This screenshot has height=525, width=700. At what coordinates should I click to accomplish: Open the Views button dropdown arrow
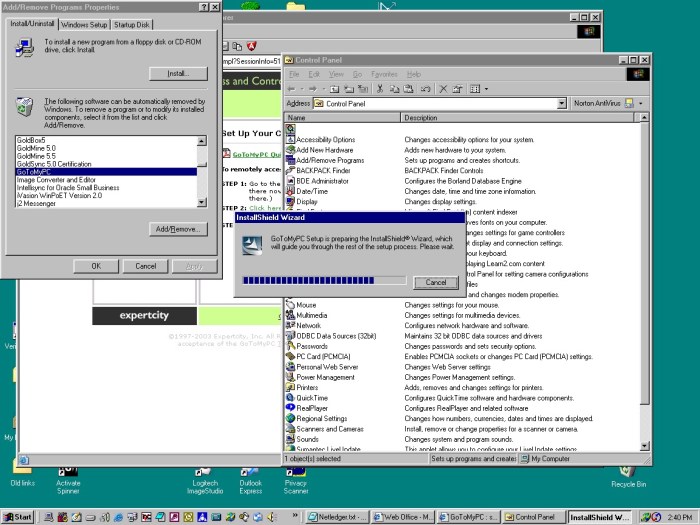(x=486, y=89)
